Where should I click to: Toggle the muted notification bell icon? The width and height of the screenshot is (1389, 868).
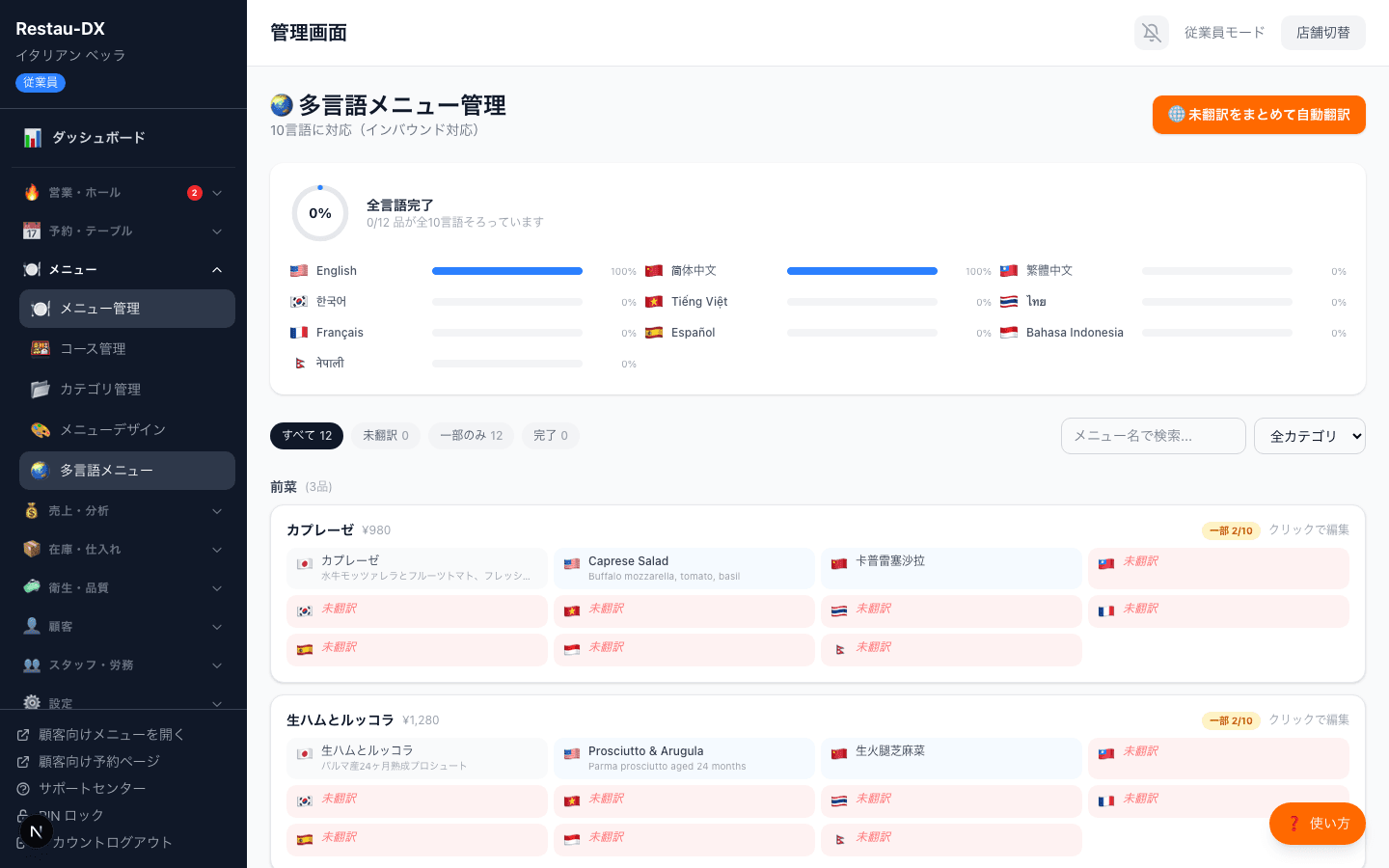pos(1152,33)
